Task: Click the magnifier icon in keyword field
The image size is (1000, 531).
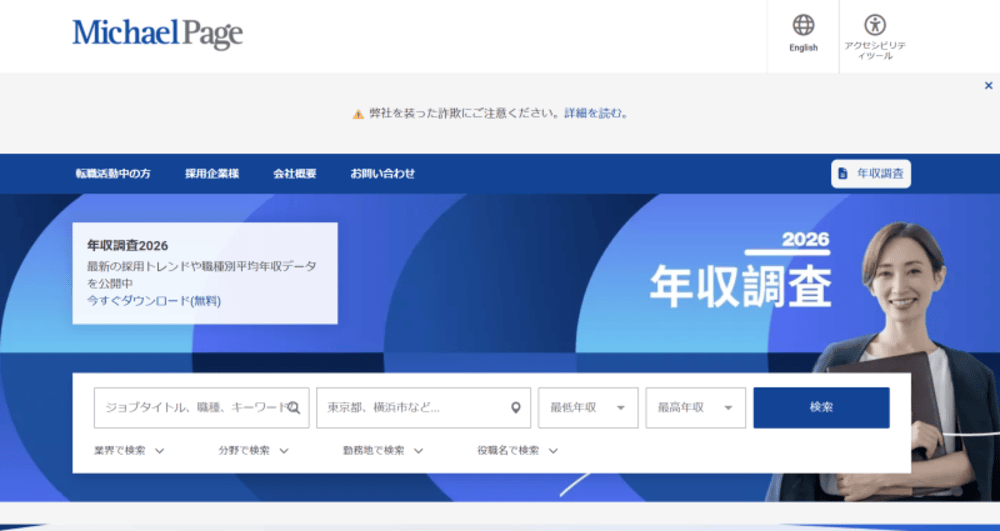Action: click(x=293, y=408)
